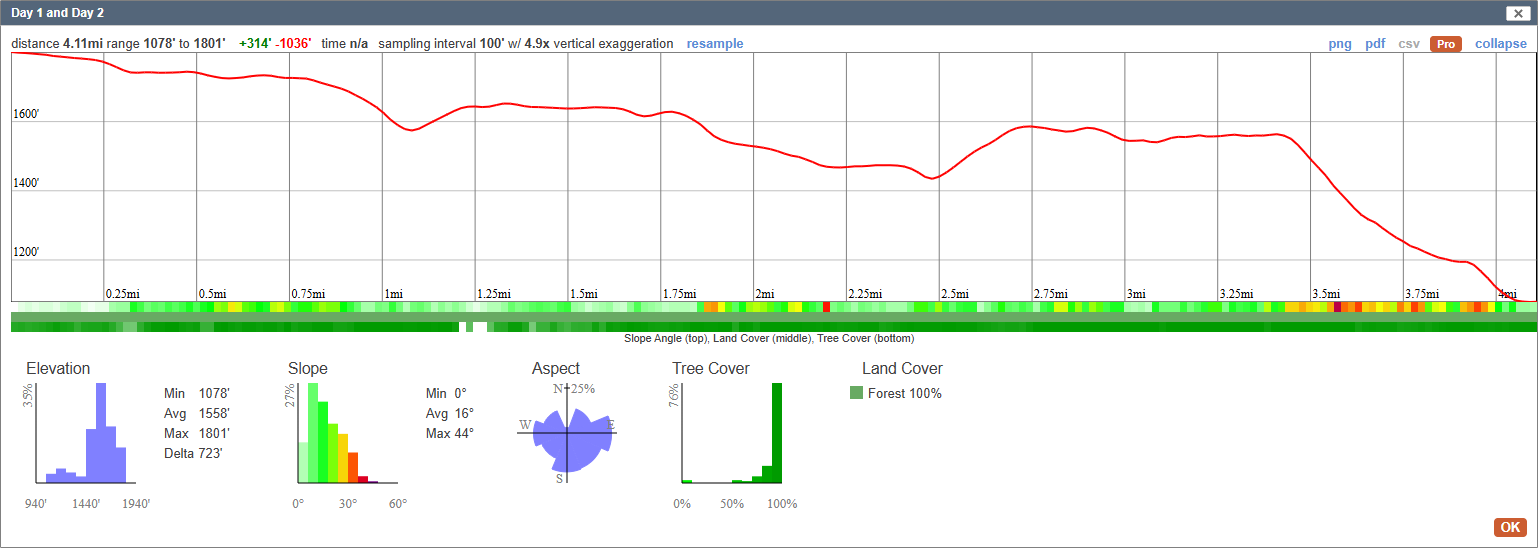Image resolution: width=1538 pixels, height=548 pixels.
Task: Collapse the elevation profile panel
Action: coord(1501,44)
